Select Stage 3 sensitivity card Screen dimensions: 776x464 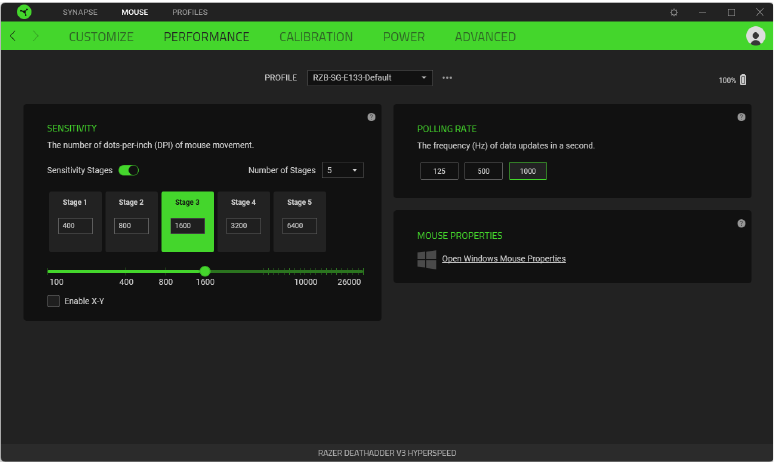tap(188, 222)
